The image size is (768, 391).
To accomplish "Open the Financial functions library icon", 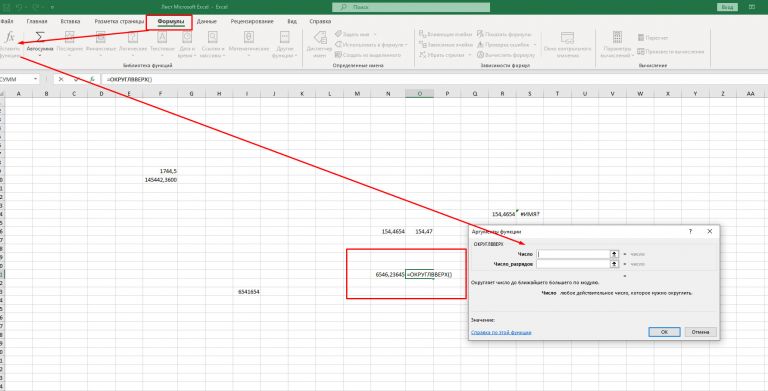I will point(100,37).
